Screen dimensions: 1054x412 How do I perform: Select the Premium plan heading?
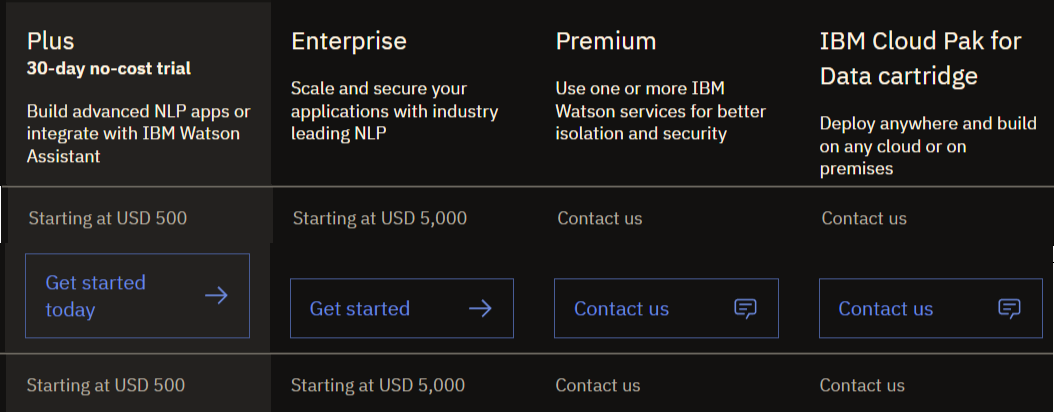(x=606, y=41)
